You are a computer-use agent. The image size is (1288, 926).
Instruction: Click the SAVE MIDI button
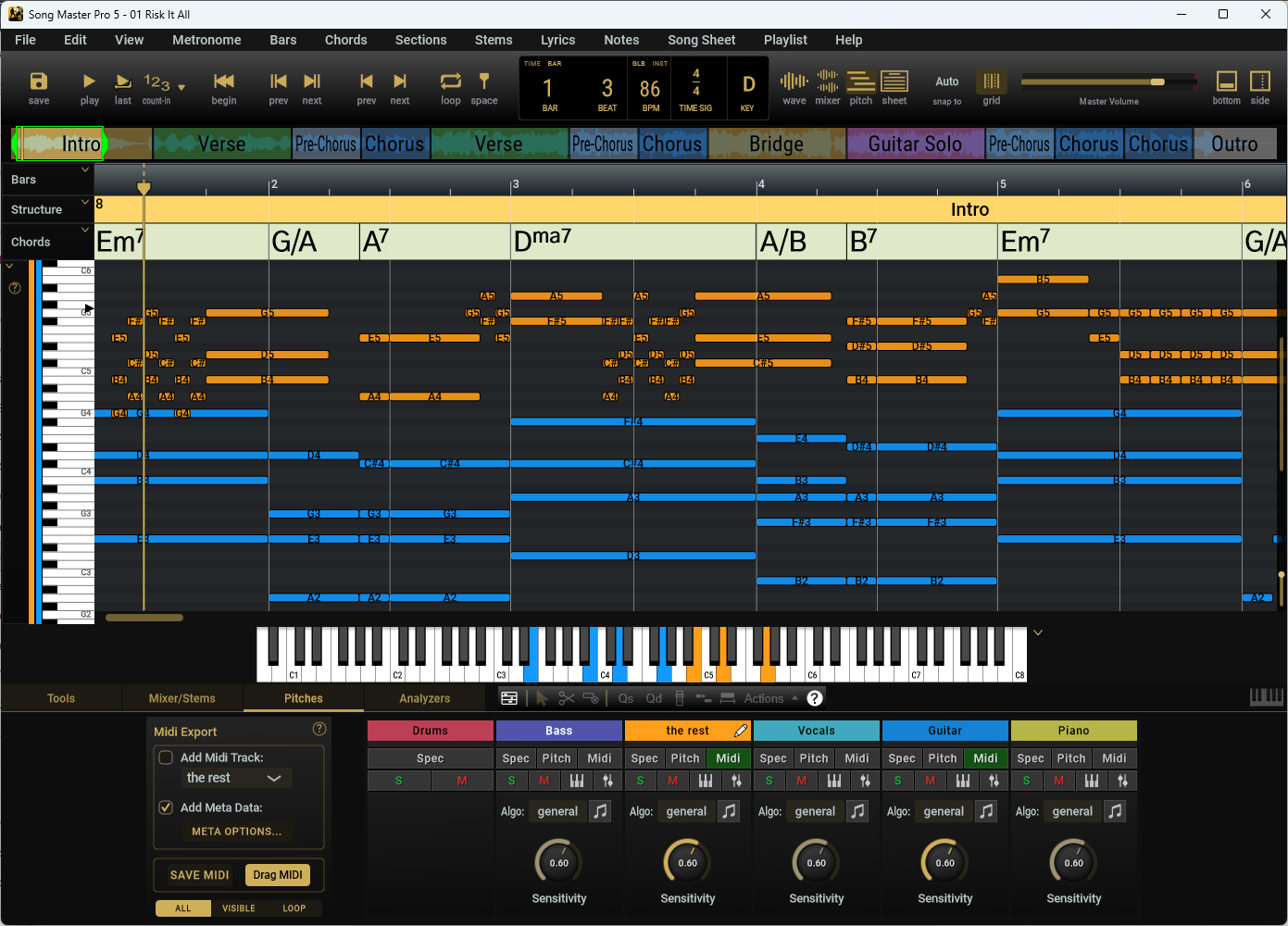(x=199, y=875)
